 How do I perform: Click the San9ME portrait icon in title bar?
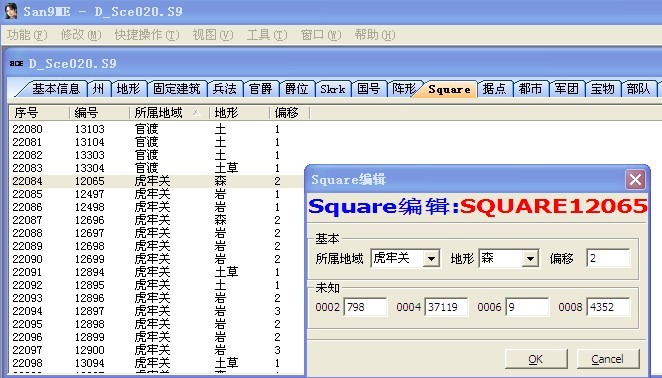click(x=11, y=11)
